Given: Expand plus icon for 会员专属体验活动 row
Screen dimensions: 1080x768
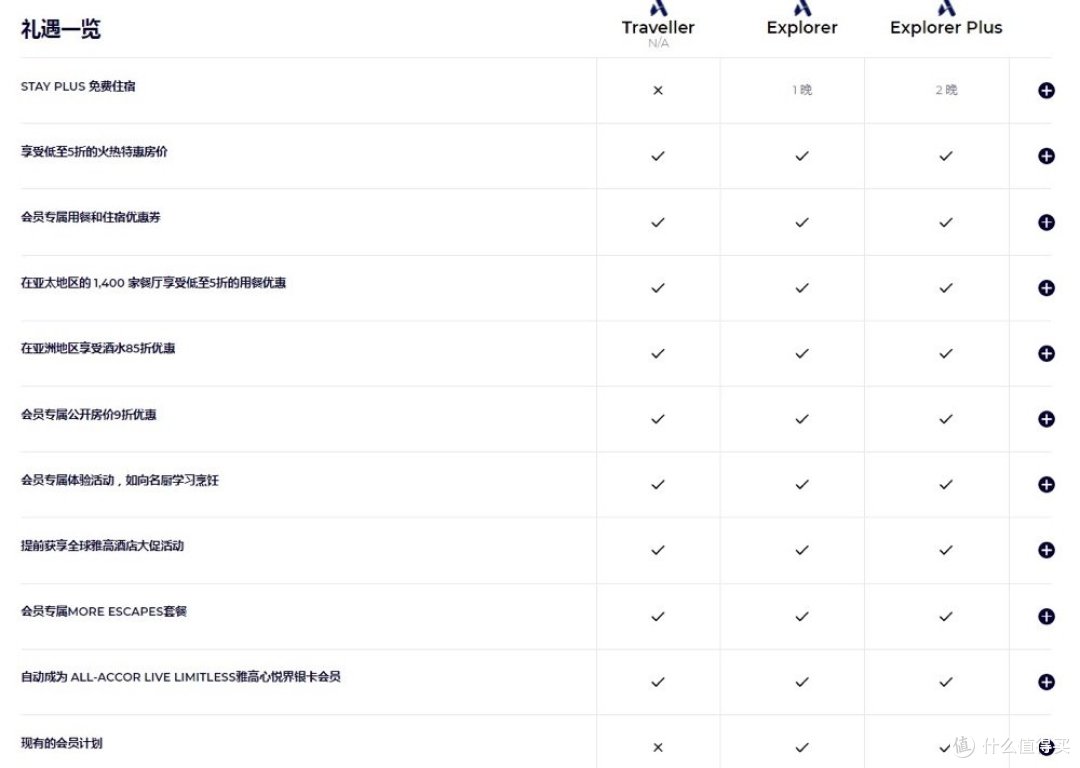Looking at the screenshot, I should point(1046,485).
